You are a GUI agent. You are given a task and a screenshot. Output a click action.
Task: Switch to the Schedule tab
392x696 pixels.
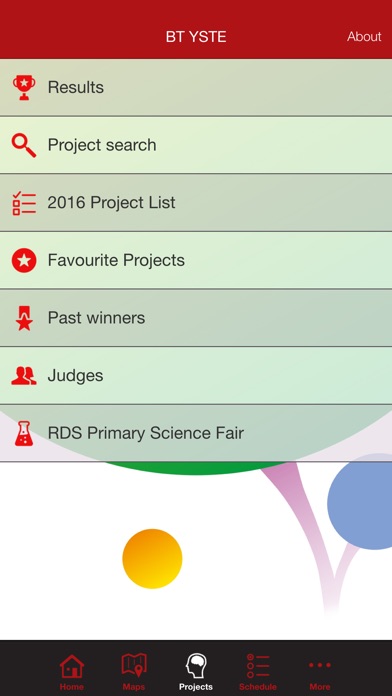[x=257, y=672]
